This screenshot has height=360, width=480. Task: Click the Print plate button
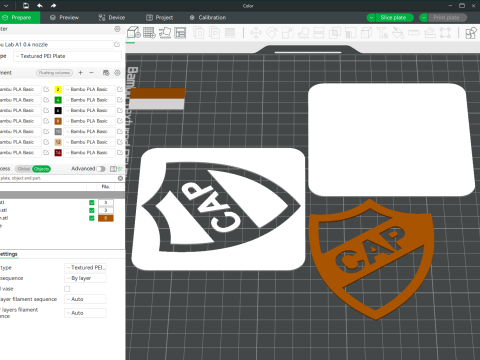tap(447, 18)
